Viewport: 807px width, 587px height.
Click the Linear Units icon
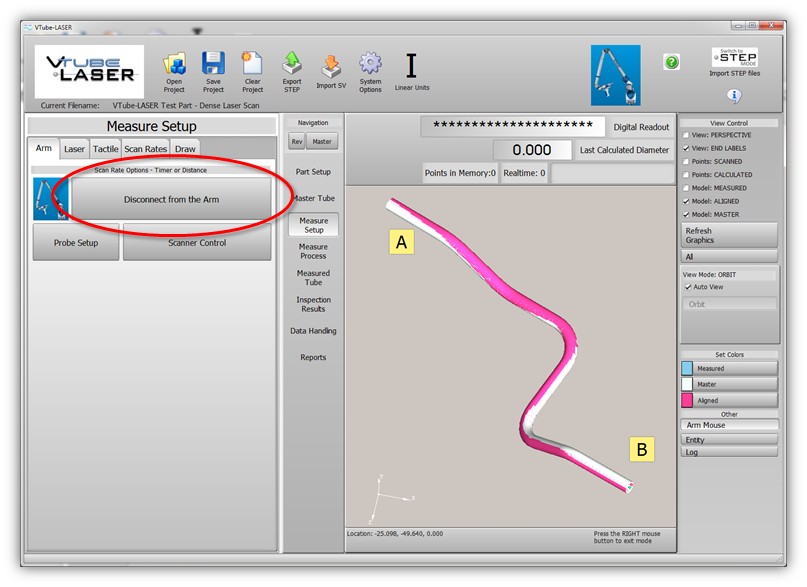coord(411,66)
